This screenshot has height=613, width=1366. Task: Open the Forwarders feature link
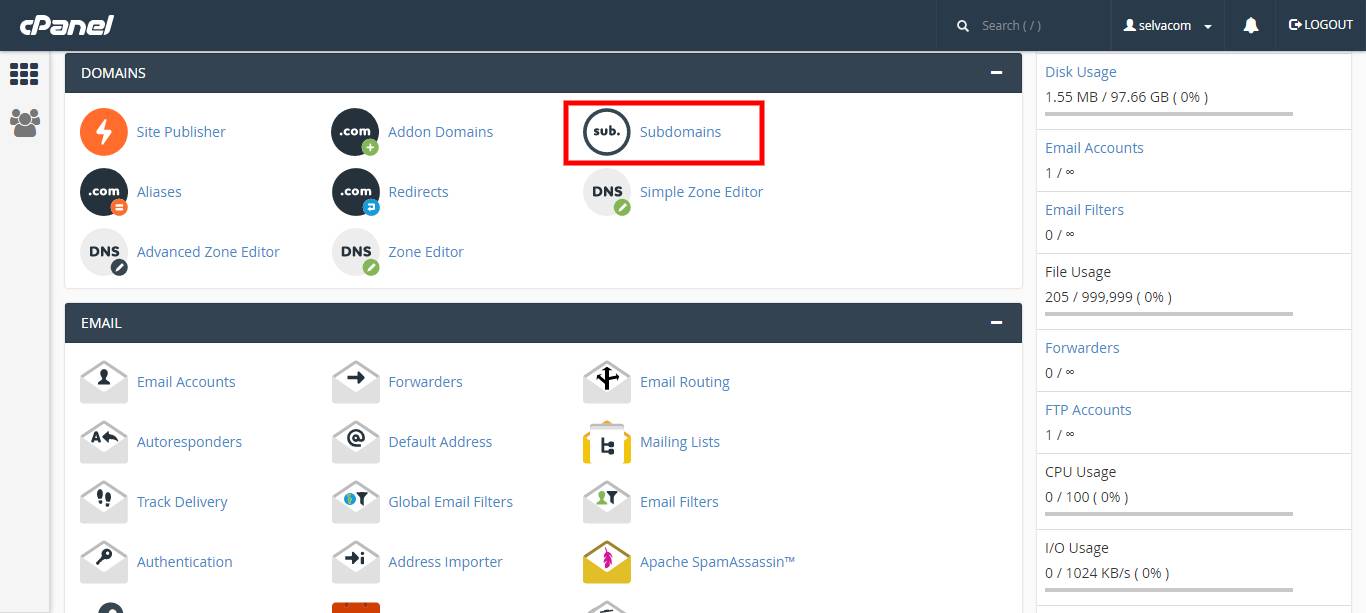425,382
